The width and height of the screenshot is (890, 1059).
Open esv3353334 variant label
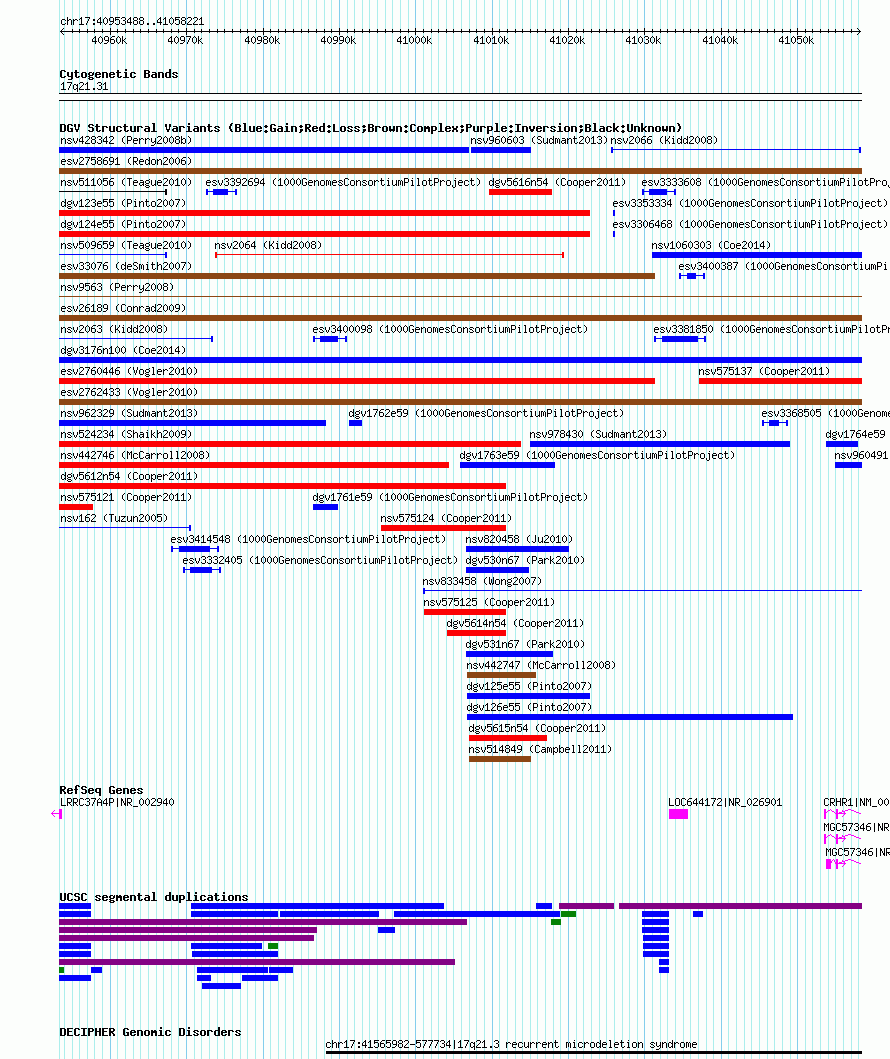[750, 203]
